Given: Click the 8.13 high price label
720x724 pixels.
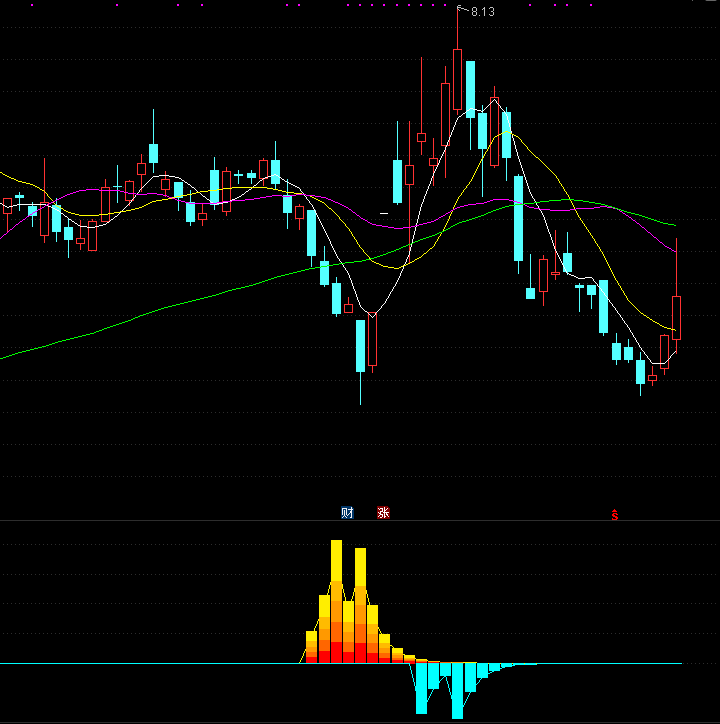Looking at the screenshot, I should coord(483,12).
